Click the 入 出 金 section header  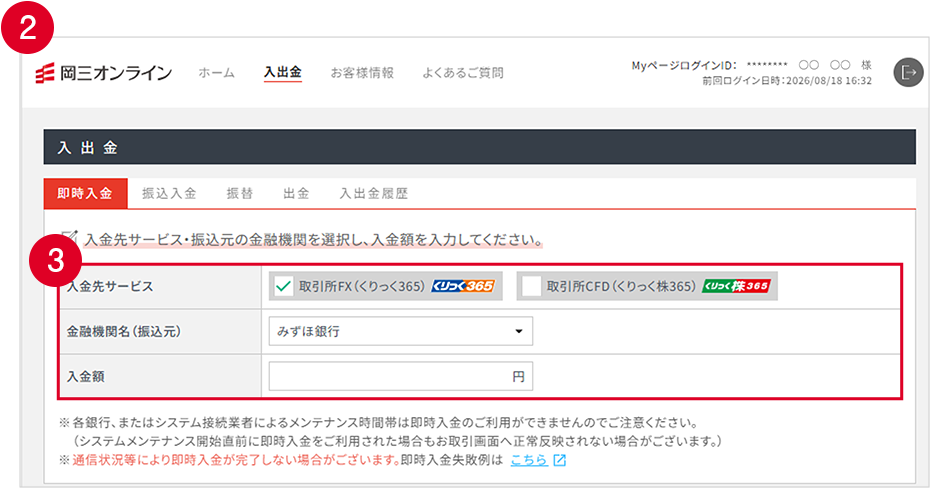click(x=479, y=147)
